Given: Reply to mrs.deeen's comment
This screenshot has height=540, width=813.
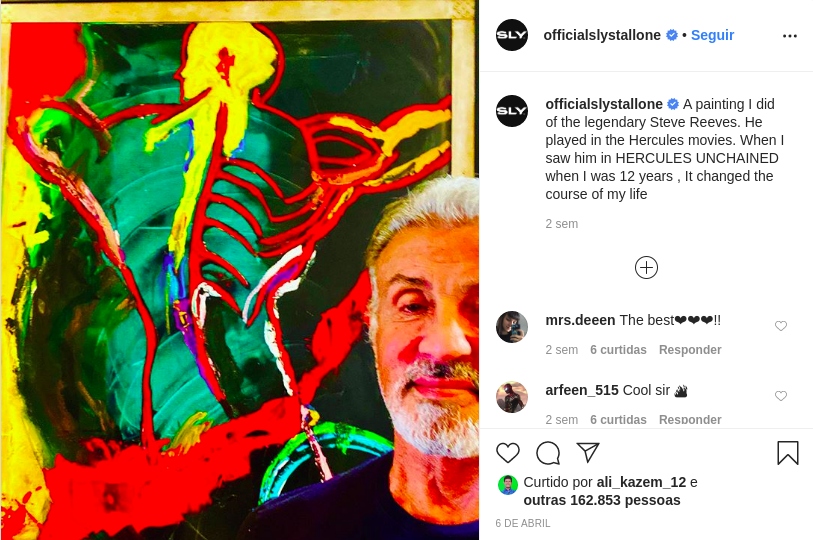Looking at the screenshot, I should coord(690,350).
